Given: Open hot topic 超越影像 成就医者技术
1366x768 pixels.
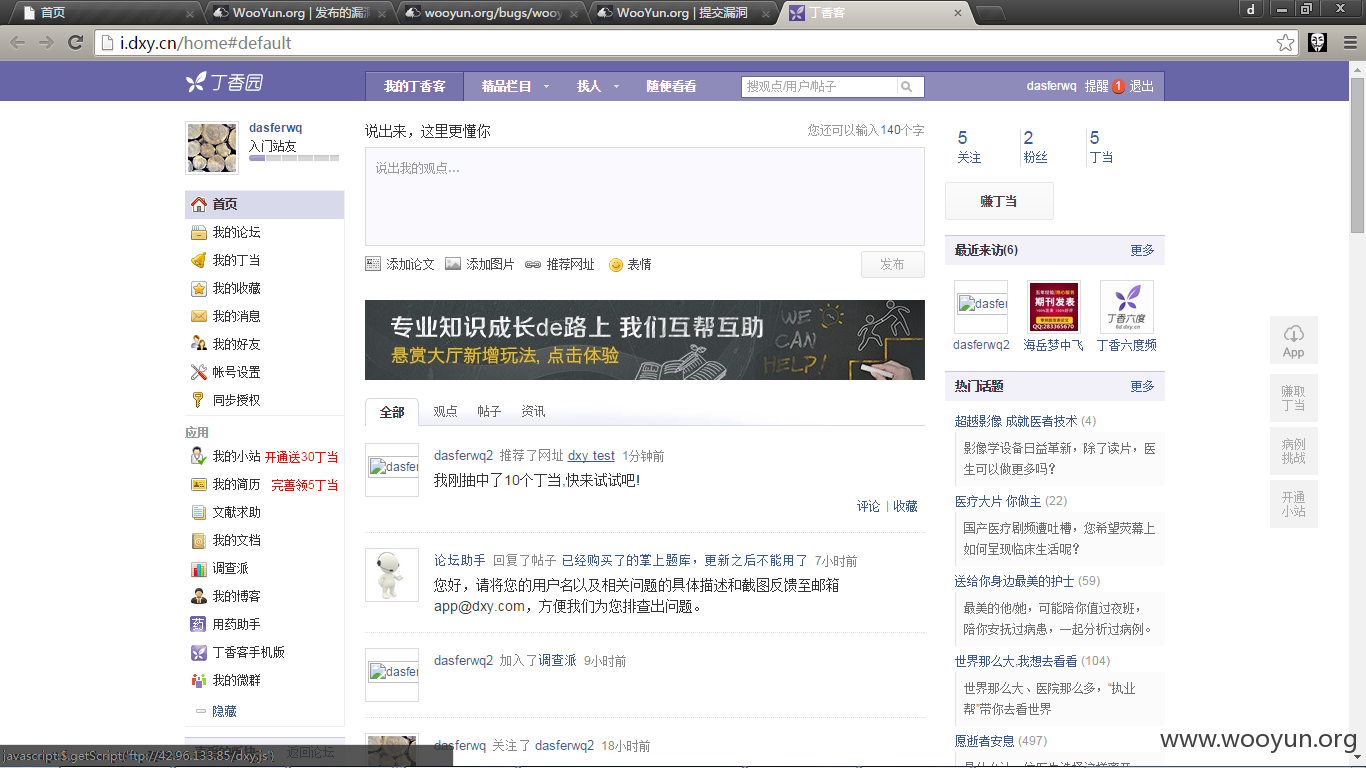Looking at the screenshot, I should 1016,421.
